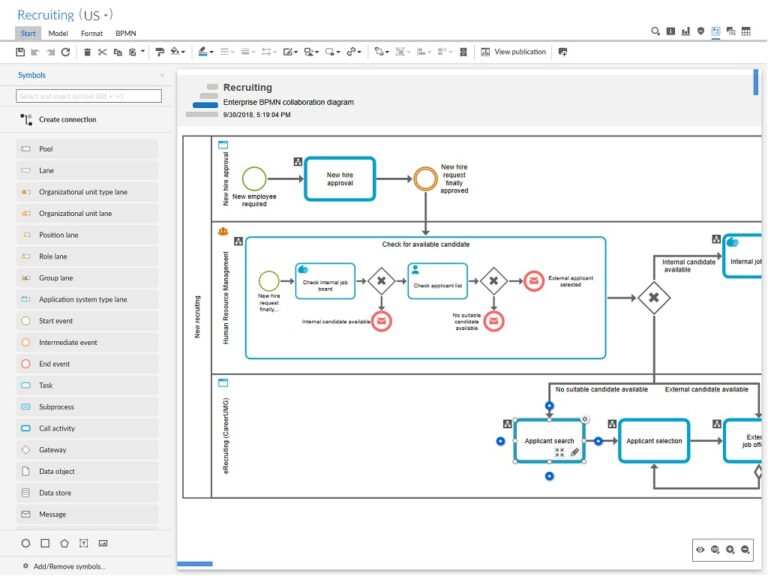Click the Add/Remove symbols link
Image resolution: width=768 pixels, height=576 pixels.
pyautogui.click(x=69, y=566)
